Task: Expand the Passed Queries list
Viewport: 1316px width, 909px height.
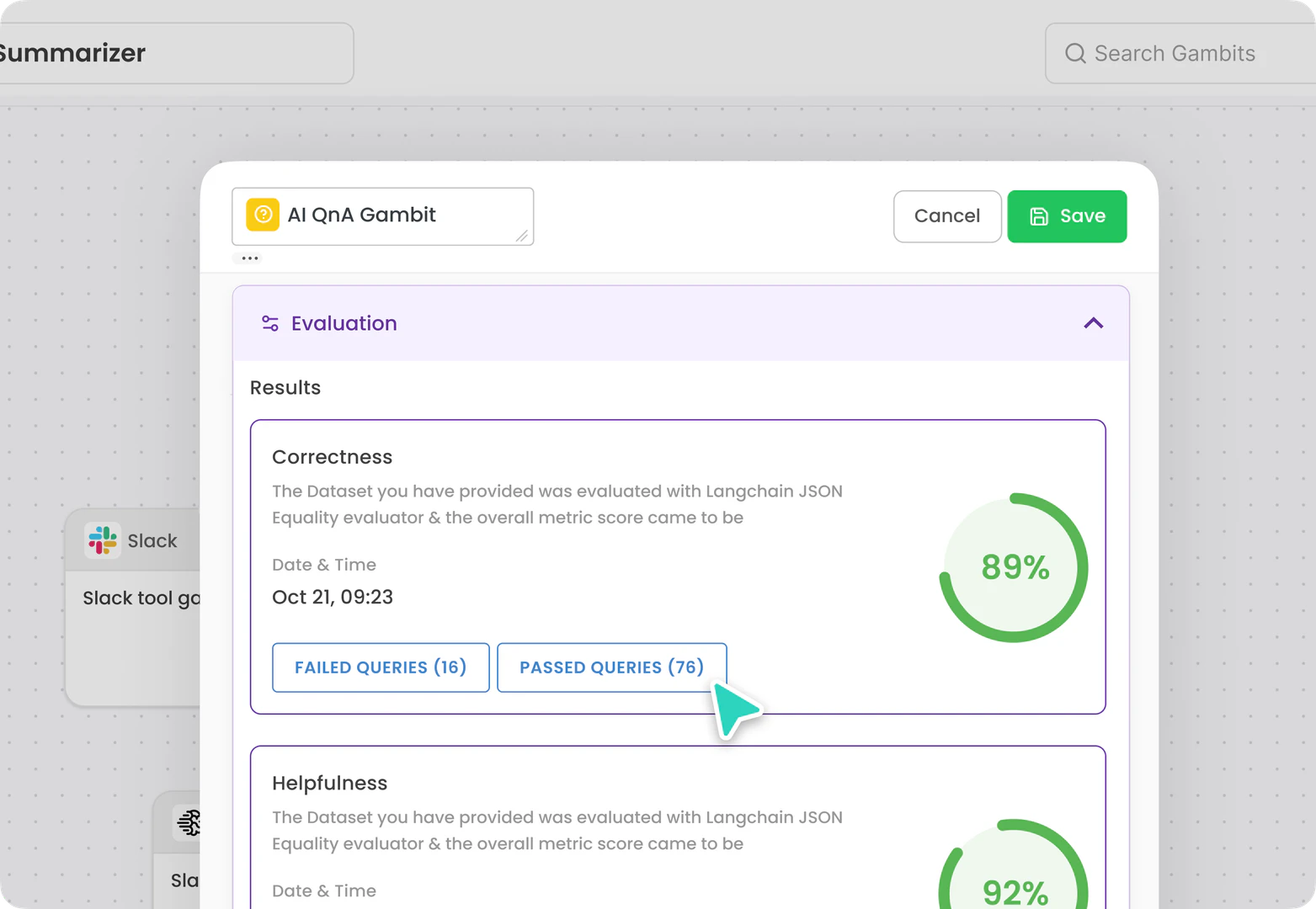Action: [611, 667]
